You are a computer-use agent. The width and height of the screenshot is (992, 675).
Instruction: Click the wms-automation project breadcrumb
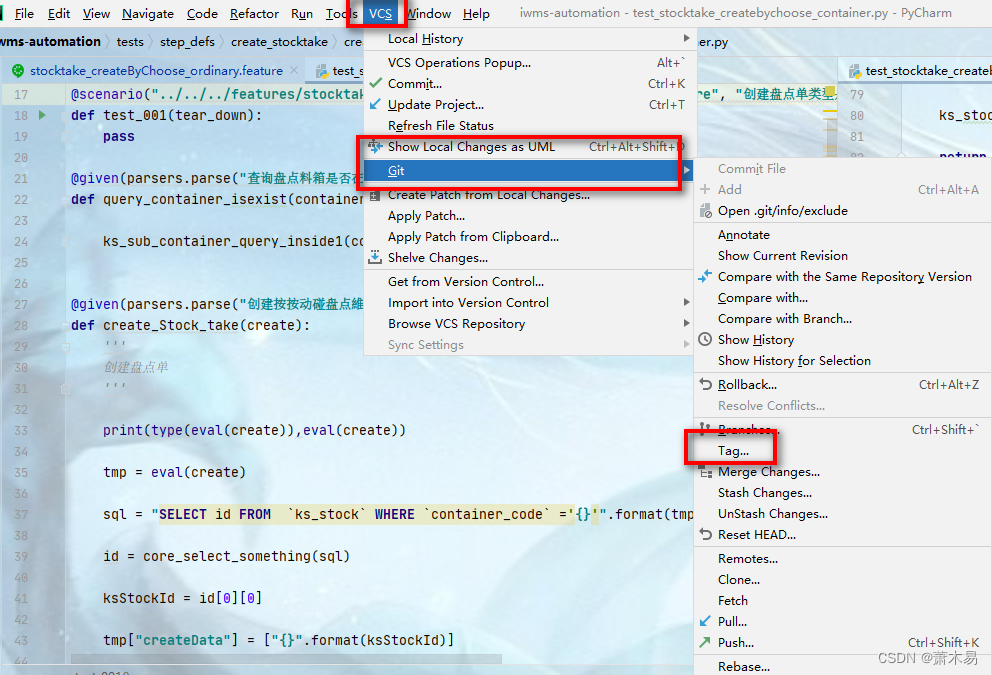(x=51, y=42)
